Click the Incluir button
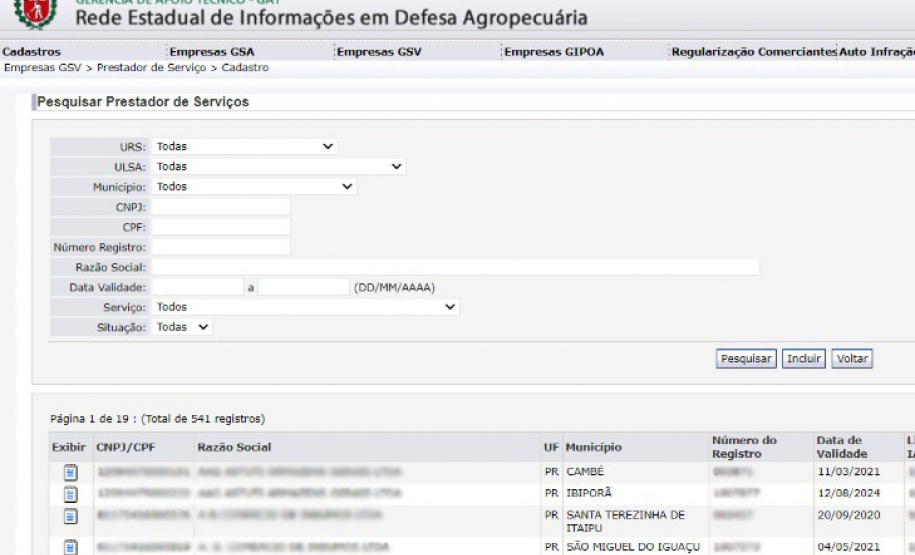915x555 pixels. coord(803,359)
